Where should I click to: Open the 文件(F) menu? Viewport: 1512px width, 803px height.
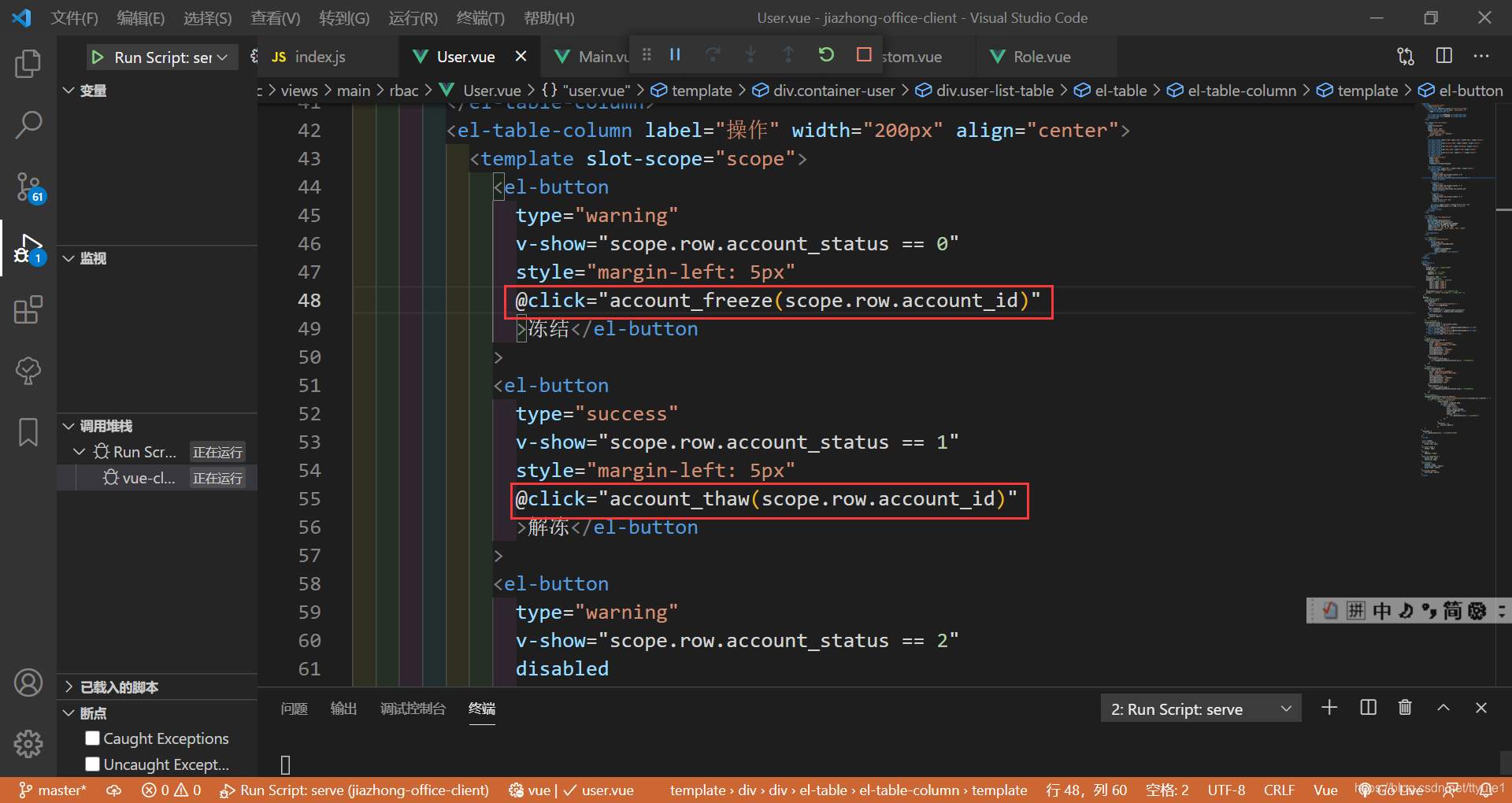click(74, 17)
